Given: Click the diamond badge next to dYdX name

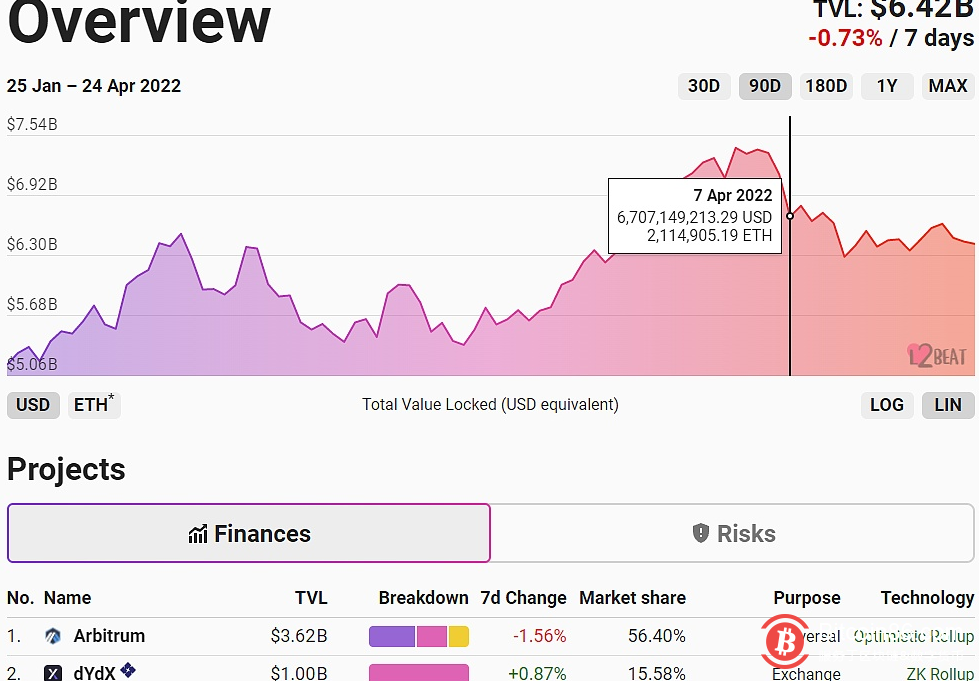Looking at the screenshot, I should click(x=128, y=671).
